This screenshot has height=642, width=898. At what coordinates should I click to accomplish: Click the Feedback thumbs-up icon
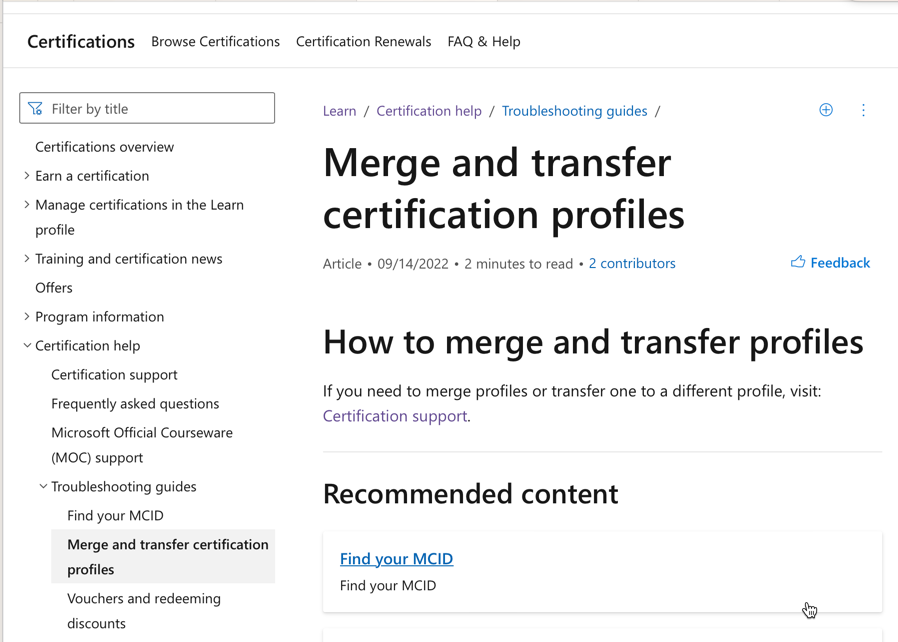tap(798, 262)
